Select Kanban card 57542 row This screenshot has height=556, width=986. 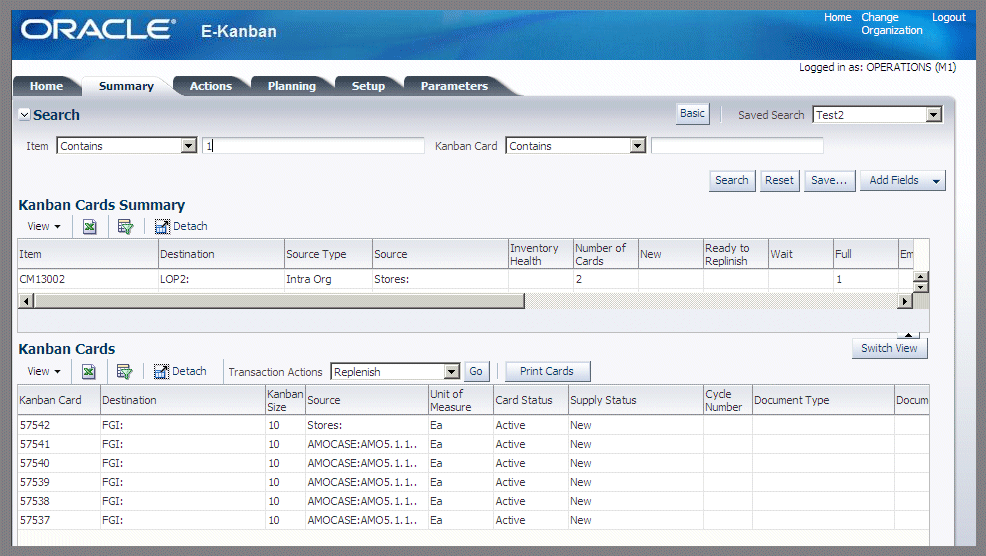[x=474, y=425]
